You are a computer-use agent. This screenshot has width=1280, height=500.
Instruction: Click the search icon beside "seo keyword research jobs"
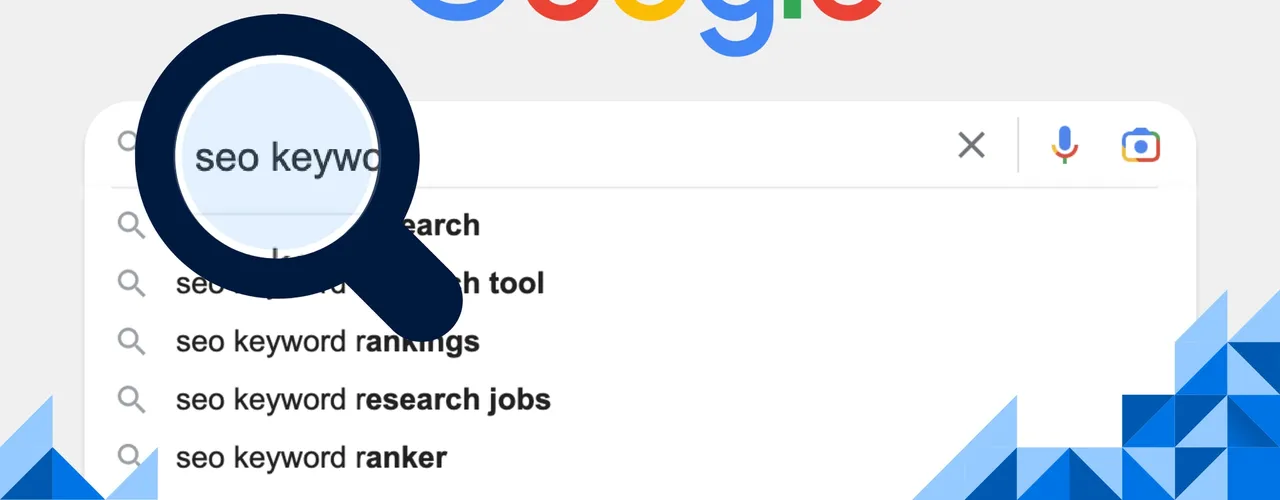[x=131, y=400]
